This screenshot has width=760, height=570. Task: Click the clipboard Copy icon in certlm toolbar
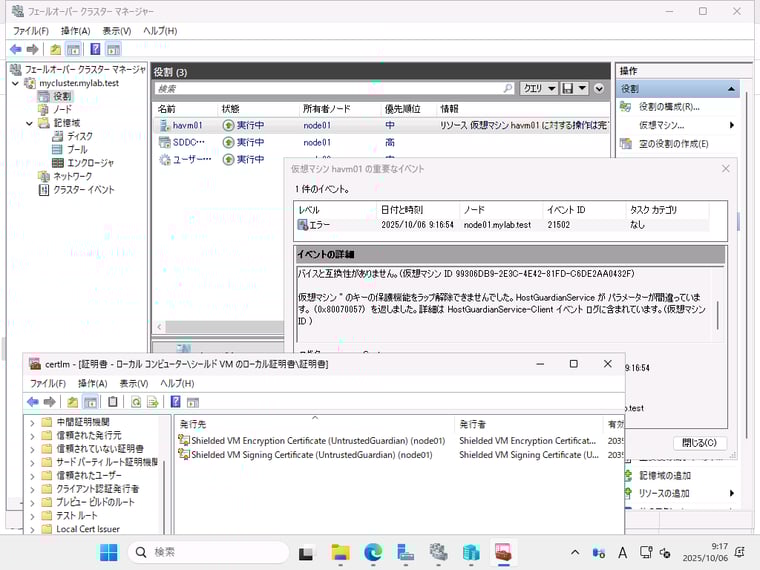pos(113,402)
